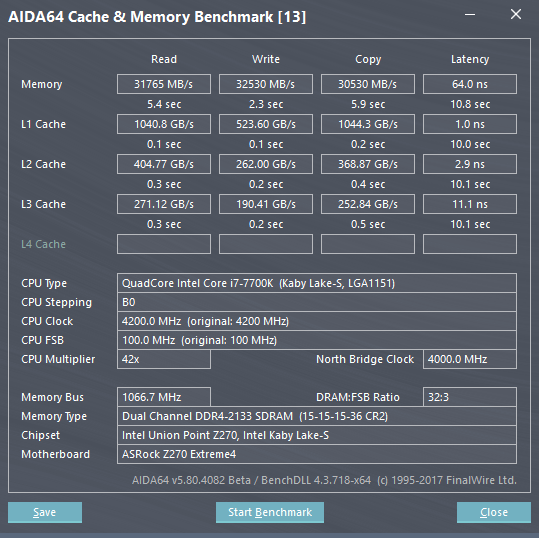Click the Copy column header
This screenshot has height=538, width=539.
tap(368, 59)
